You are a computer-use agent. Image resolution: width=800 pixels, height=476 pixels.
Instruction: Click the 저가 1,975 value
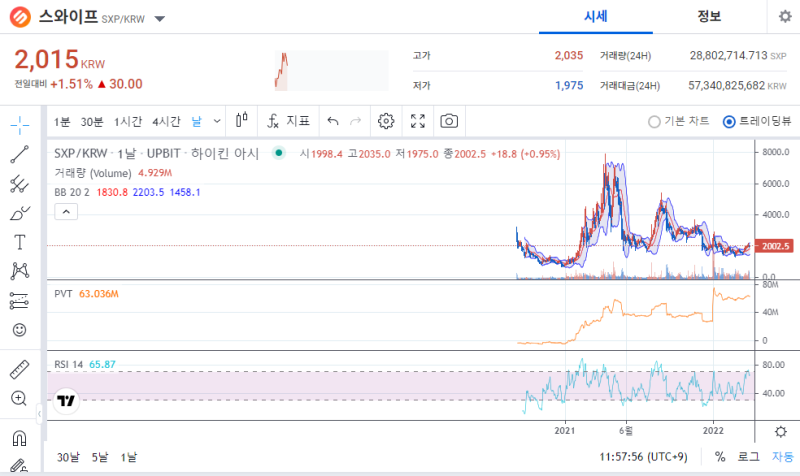click(x=569, y=85)
